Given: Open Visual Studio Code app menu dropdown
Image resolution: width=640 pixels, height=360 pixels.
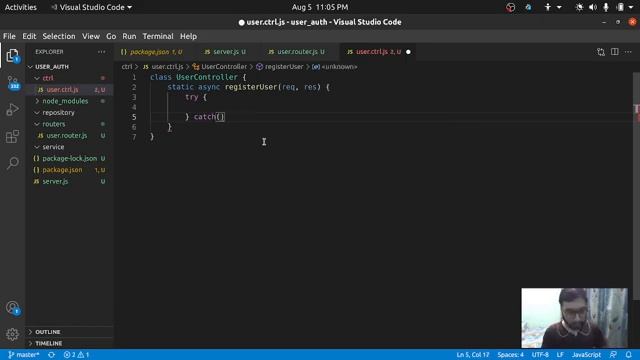Looking at the screenshot, I should (x=92, y=7).
